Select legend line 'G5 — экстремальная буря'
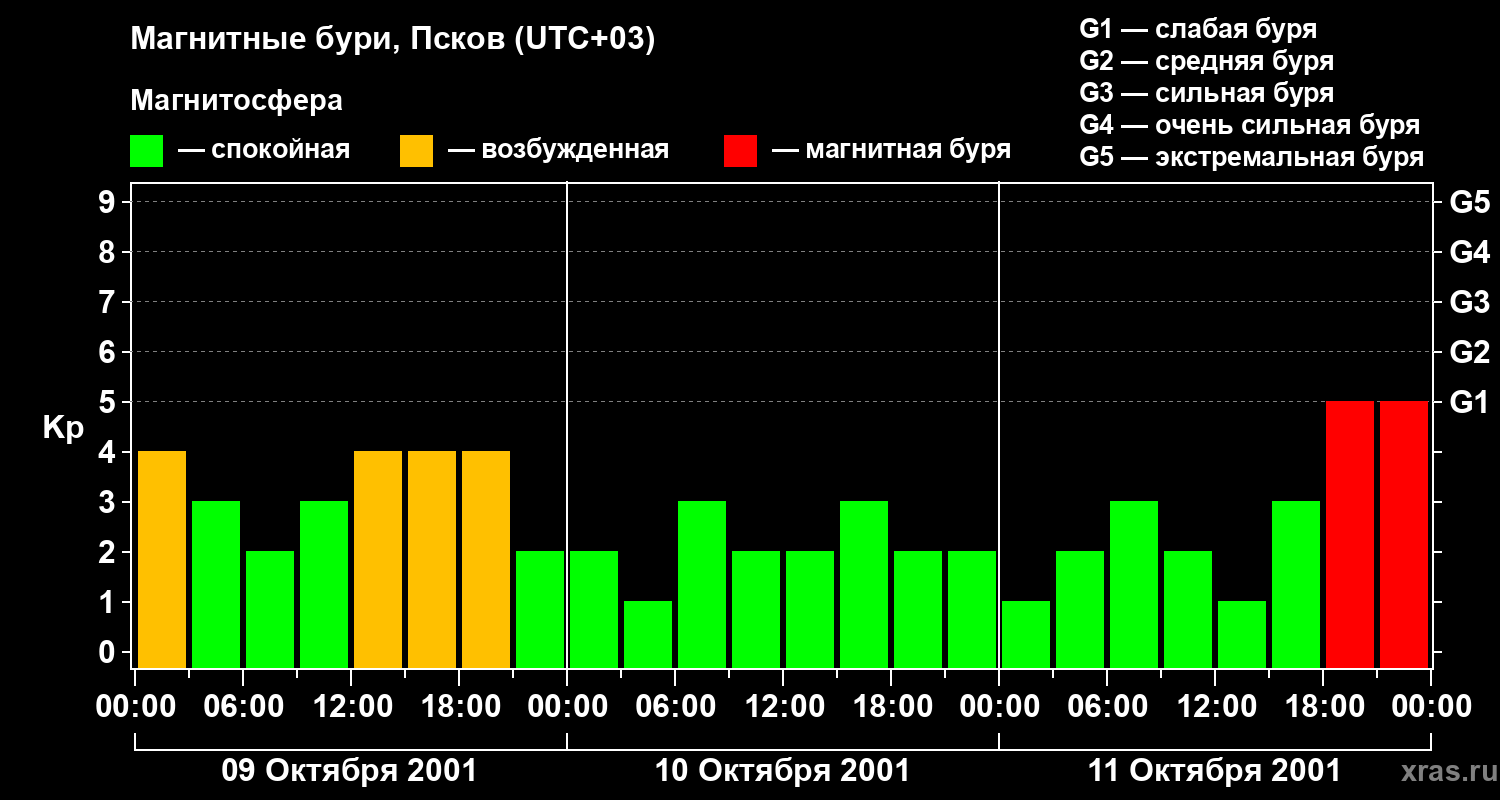The width and height of the screenshot is (1500, 800). [x=1252, y=157]
